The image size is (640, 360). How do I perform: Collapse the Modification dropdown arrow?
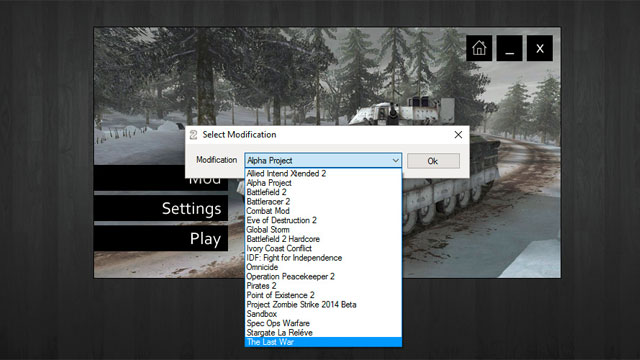tap(396, 160)
